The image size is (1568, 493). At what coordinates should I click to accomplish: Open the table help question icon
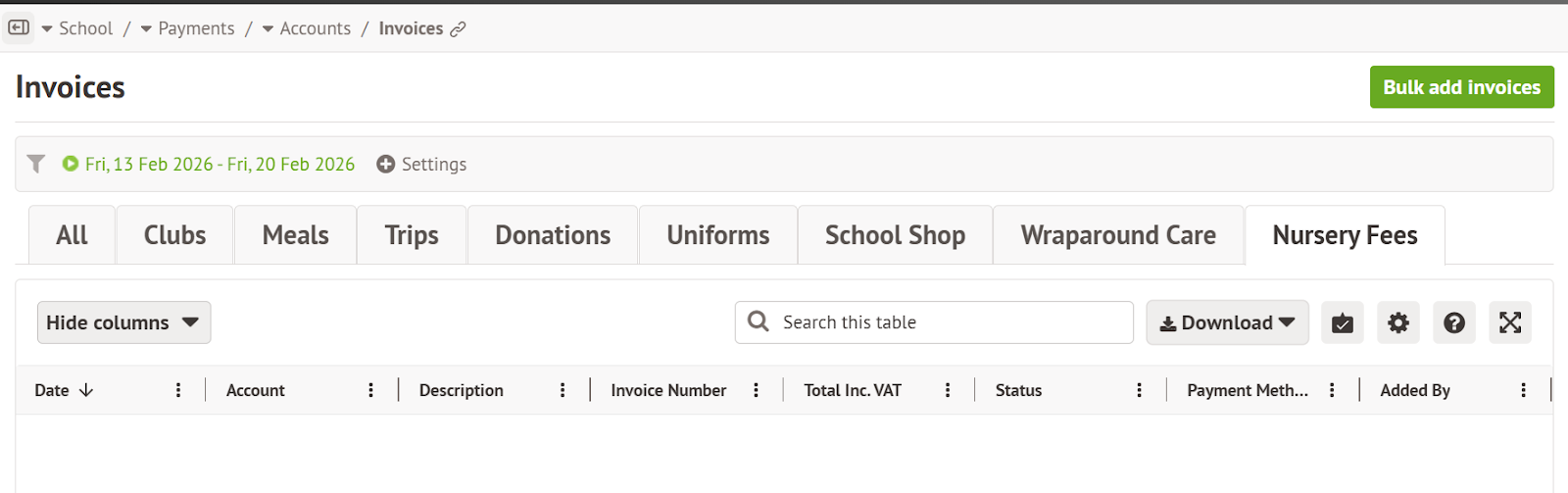[1453, 322]
